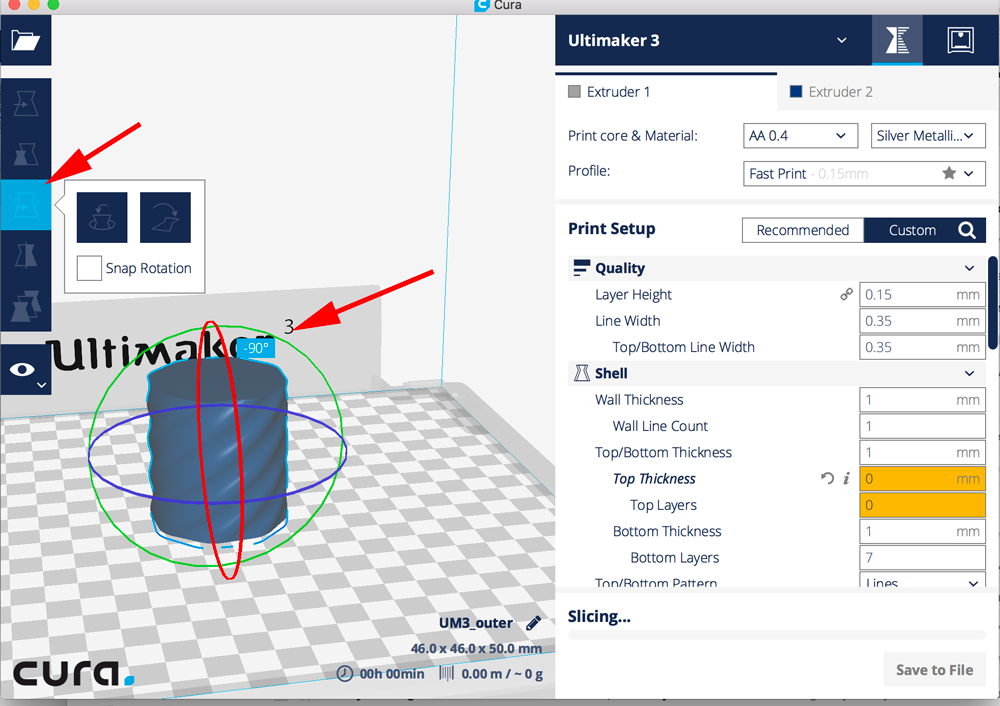1000x706 pixels.
Task: Open the Fast Print profile dropdown
Action: (x=864, y=173)
